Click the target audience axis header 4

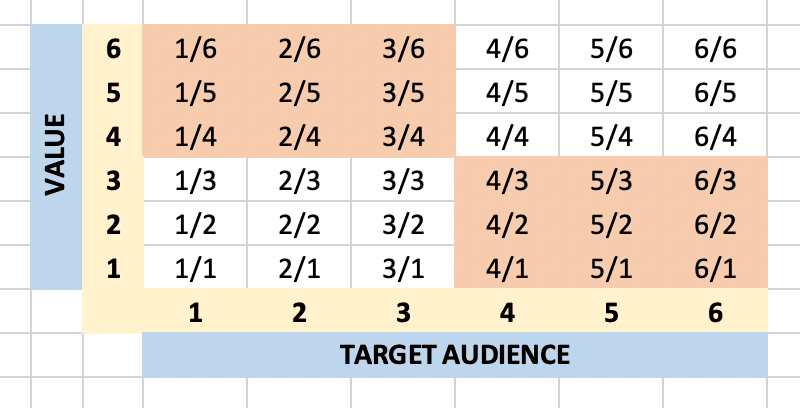coord(507,311)
